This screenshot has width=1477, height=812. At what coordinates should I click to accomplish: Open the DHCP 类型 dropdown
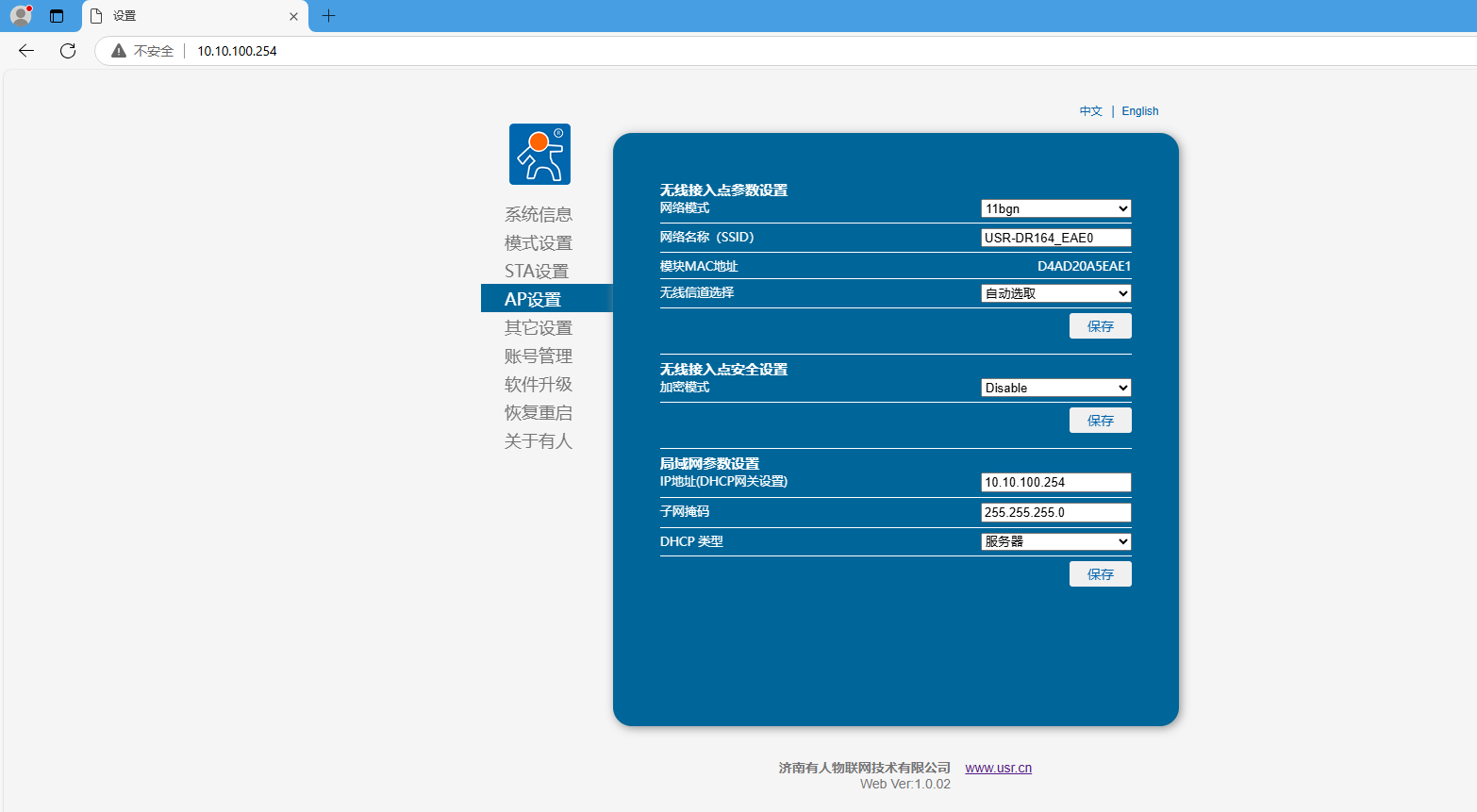[x=1055, y=541]
